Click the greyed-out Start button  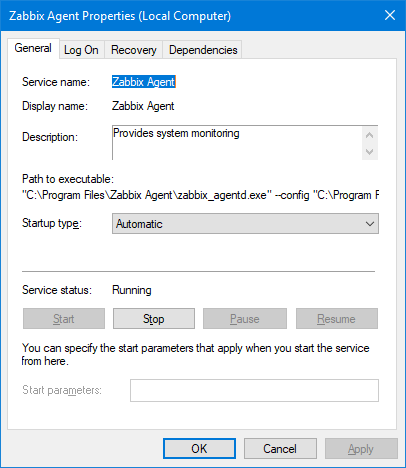click(x=64, y=319)
